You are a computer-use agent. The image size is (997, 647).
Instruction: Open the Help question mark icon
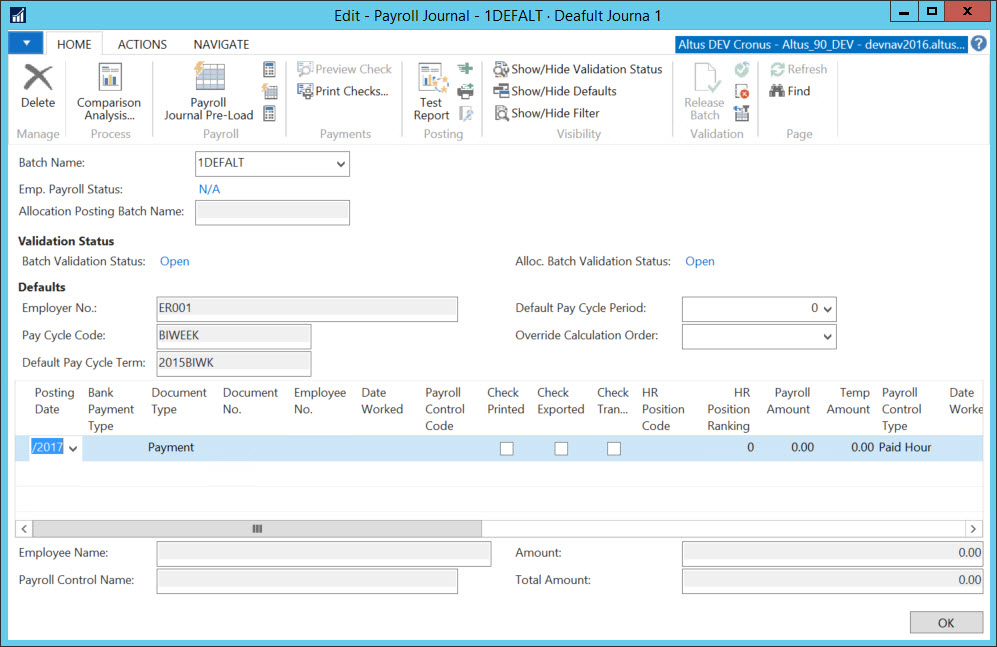click(978, 44)
